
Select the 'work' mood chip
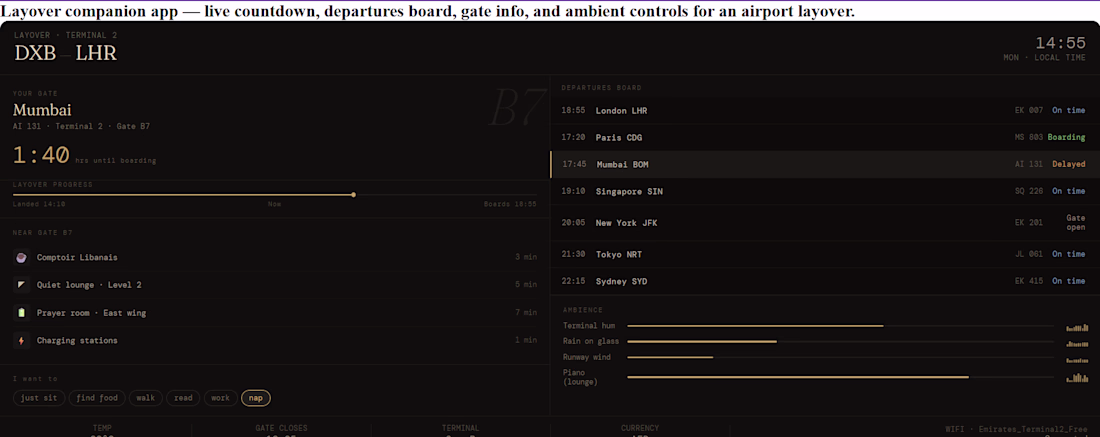click(x=220, y=398)
